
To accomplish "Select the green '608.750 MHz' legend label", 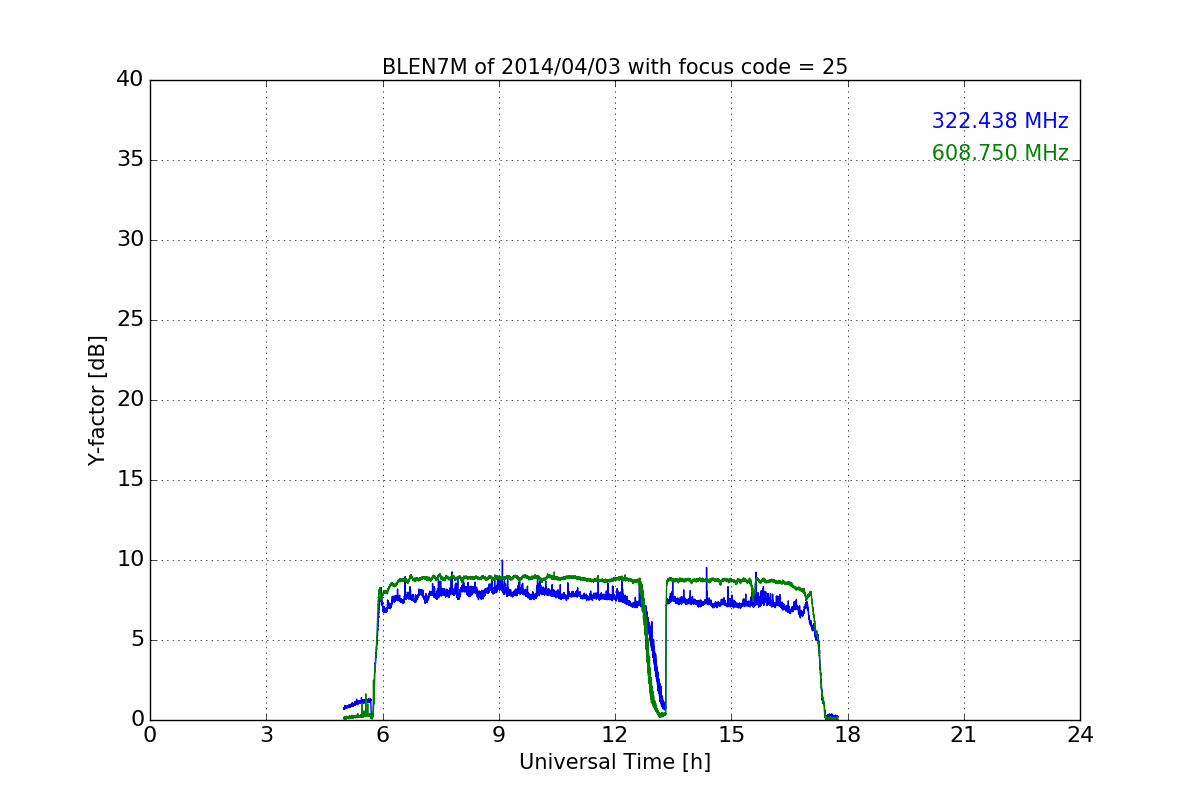I will click(x=1000, y=153).
